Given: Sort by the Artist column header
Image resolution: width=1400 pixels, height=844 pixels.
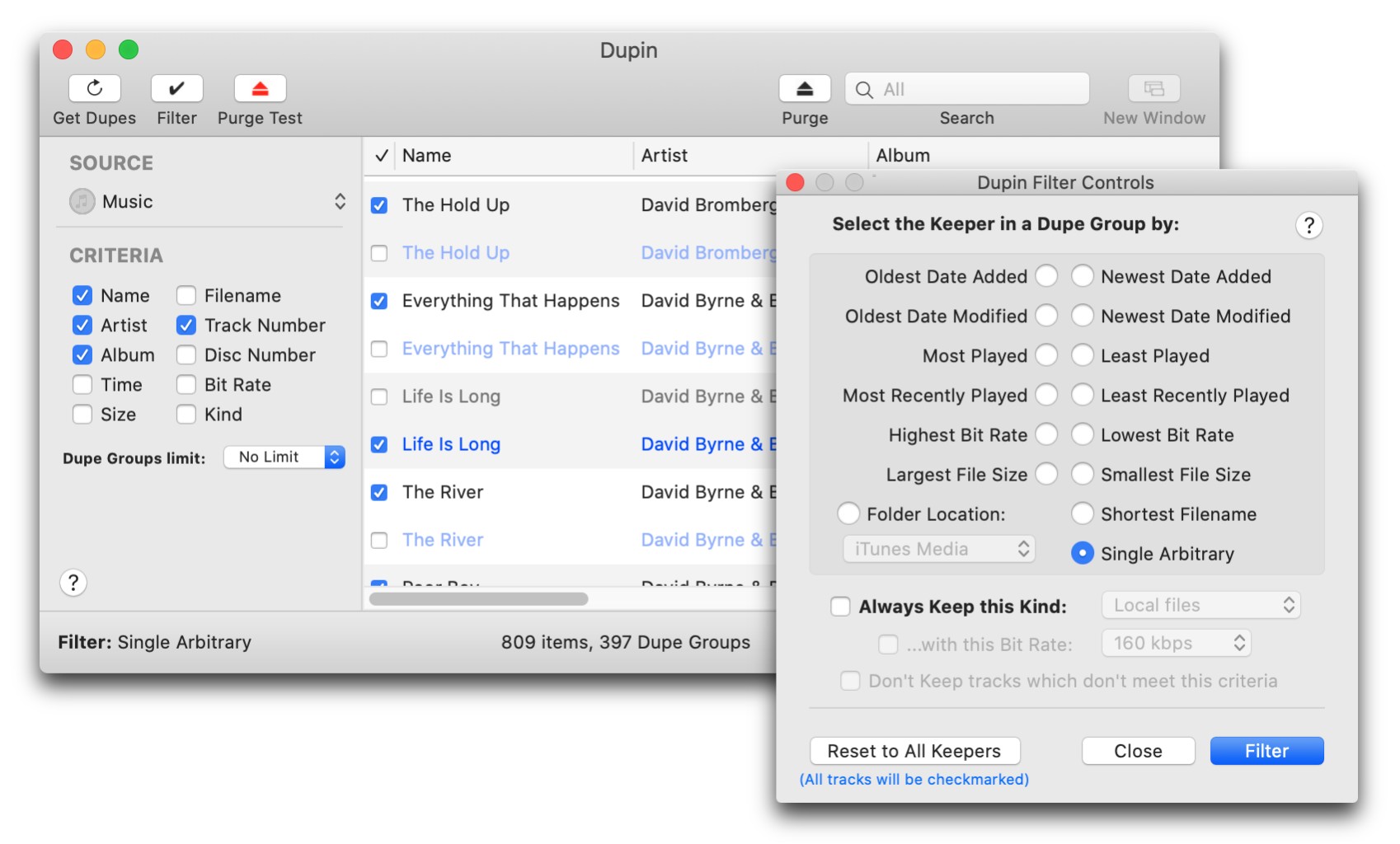Looking at the screenshot, I should 664,156.
